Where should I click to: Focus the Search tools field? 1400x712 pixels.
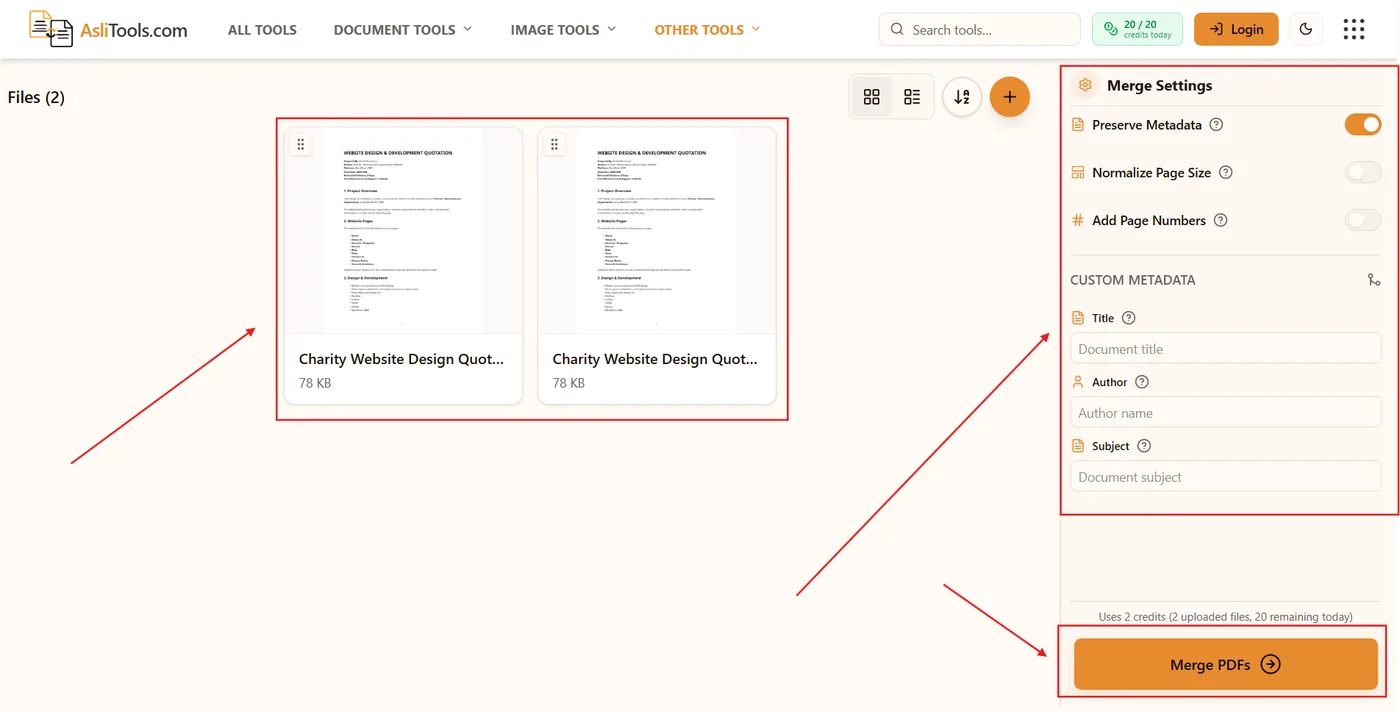coord(980,29)
